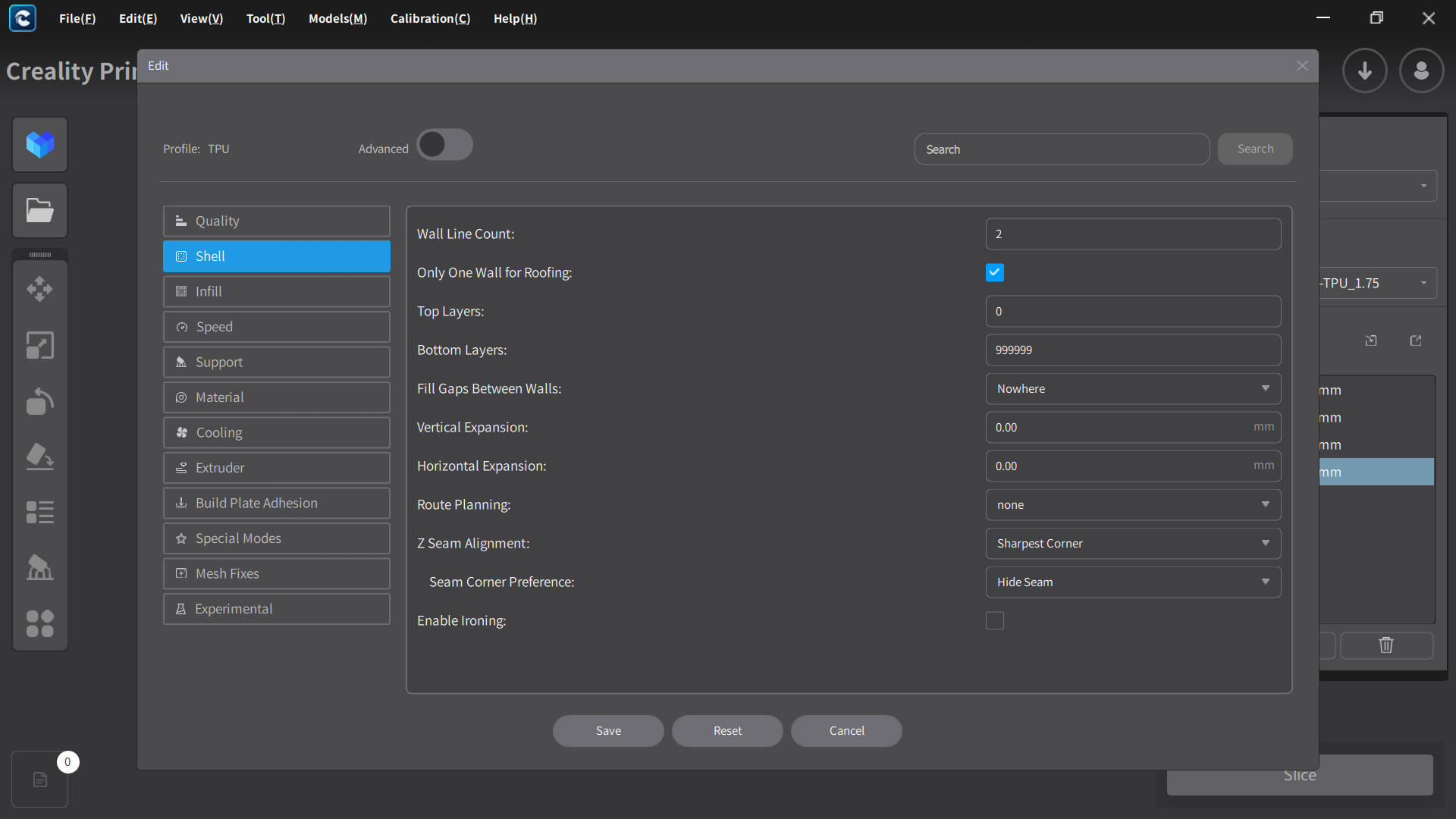This screenshot has width=1456, height=819.
Task: Click the export profile icon in right panel
Action: (x=1416, y=340)
